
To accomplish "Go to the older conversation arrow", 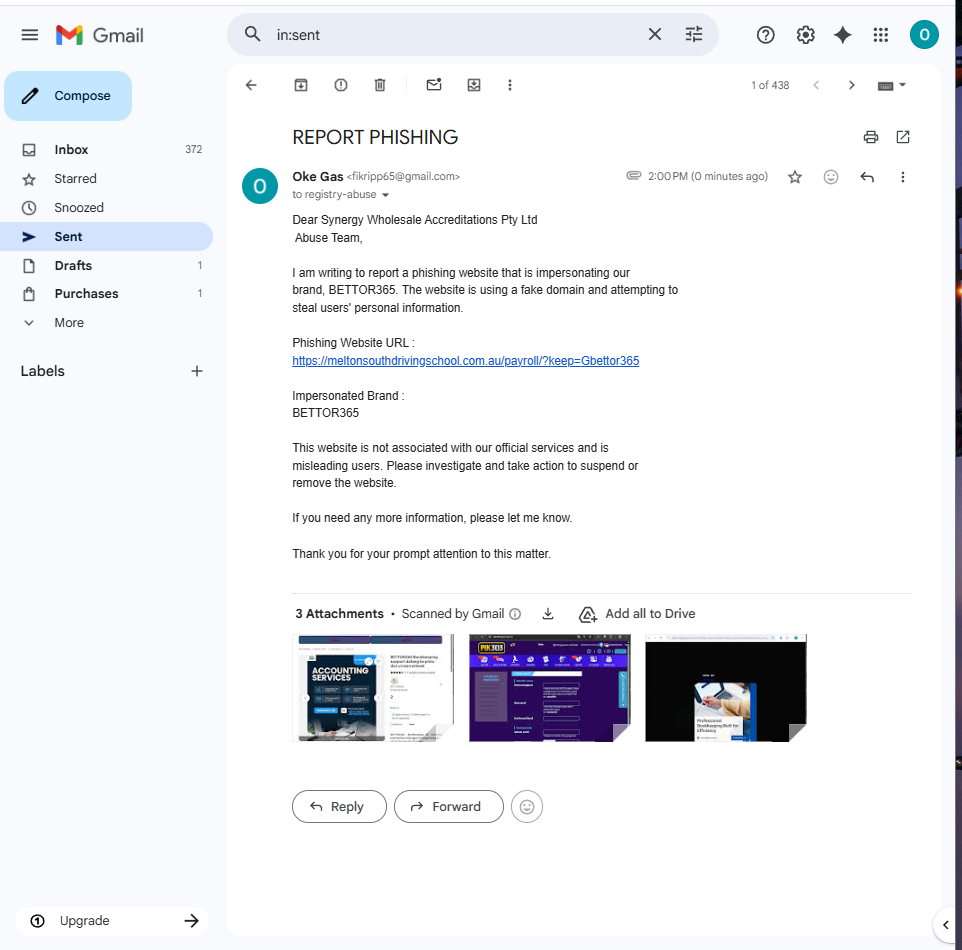I will click(x=852, y=85).
